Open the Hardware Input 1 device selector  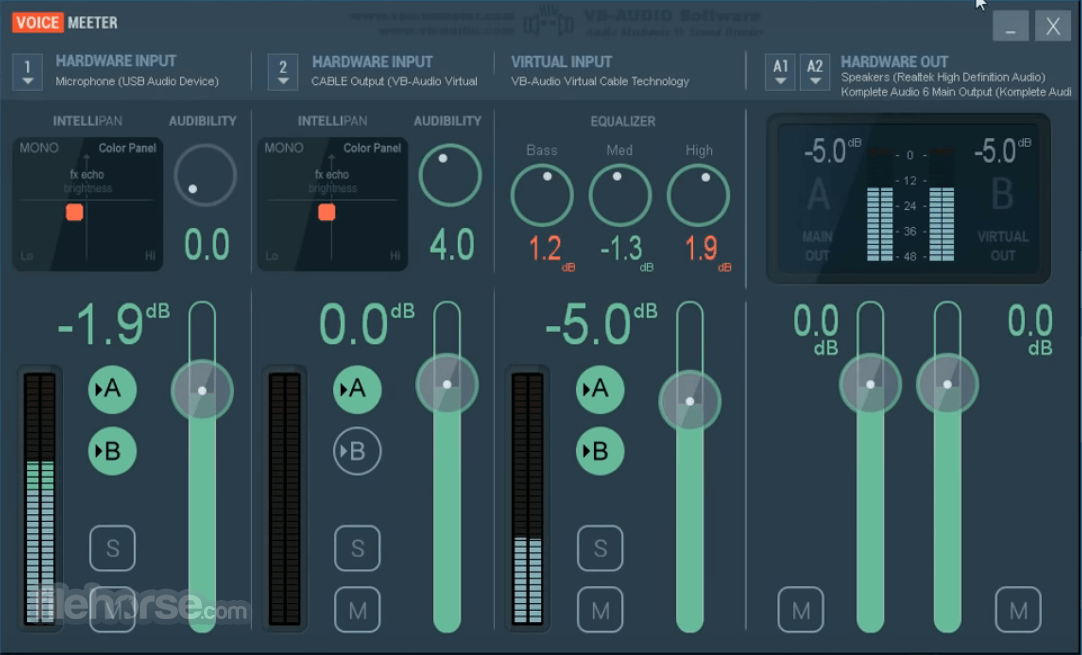28,72
